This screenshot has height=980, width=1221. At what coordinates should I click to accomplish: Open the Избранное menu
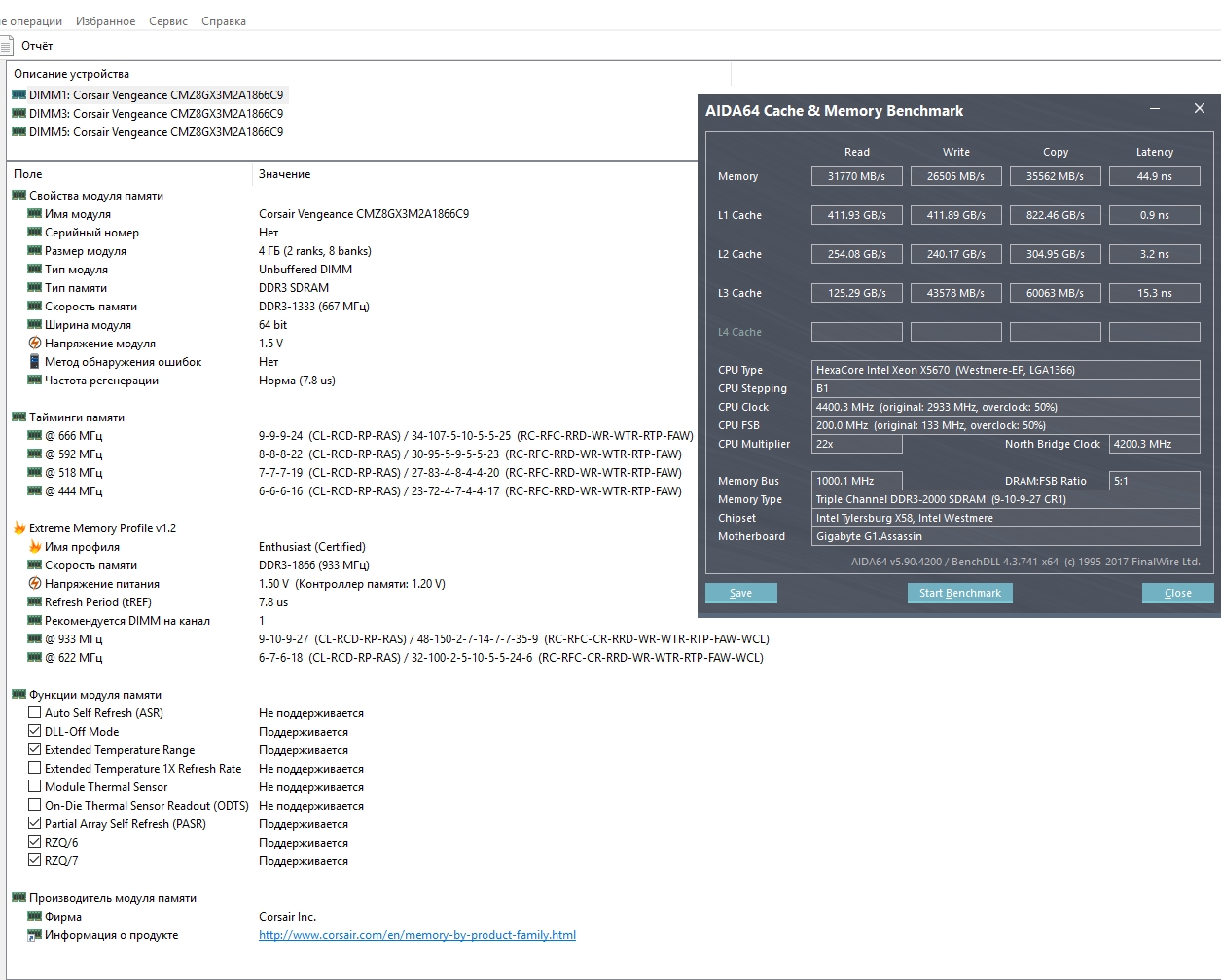[x=105, y=21]
